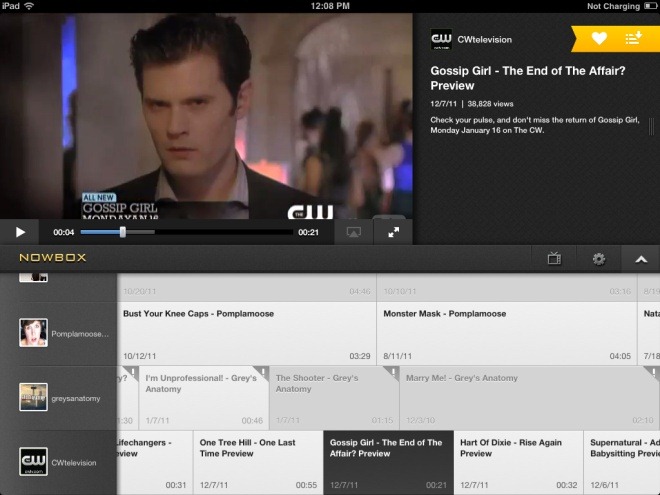Click alert flag on I'm Unprofessional tile
660x495 pixels.
262,372
